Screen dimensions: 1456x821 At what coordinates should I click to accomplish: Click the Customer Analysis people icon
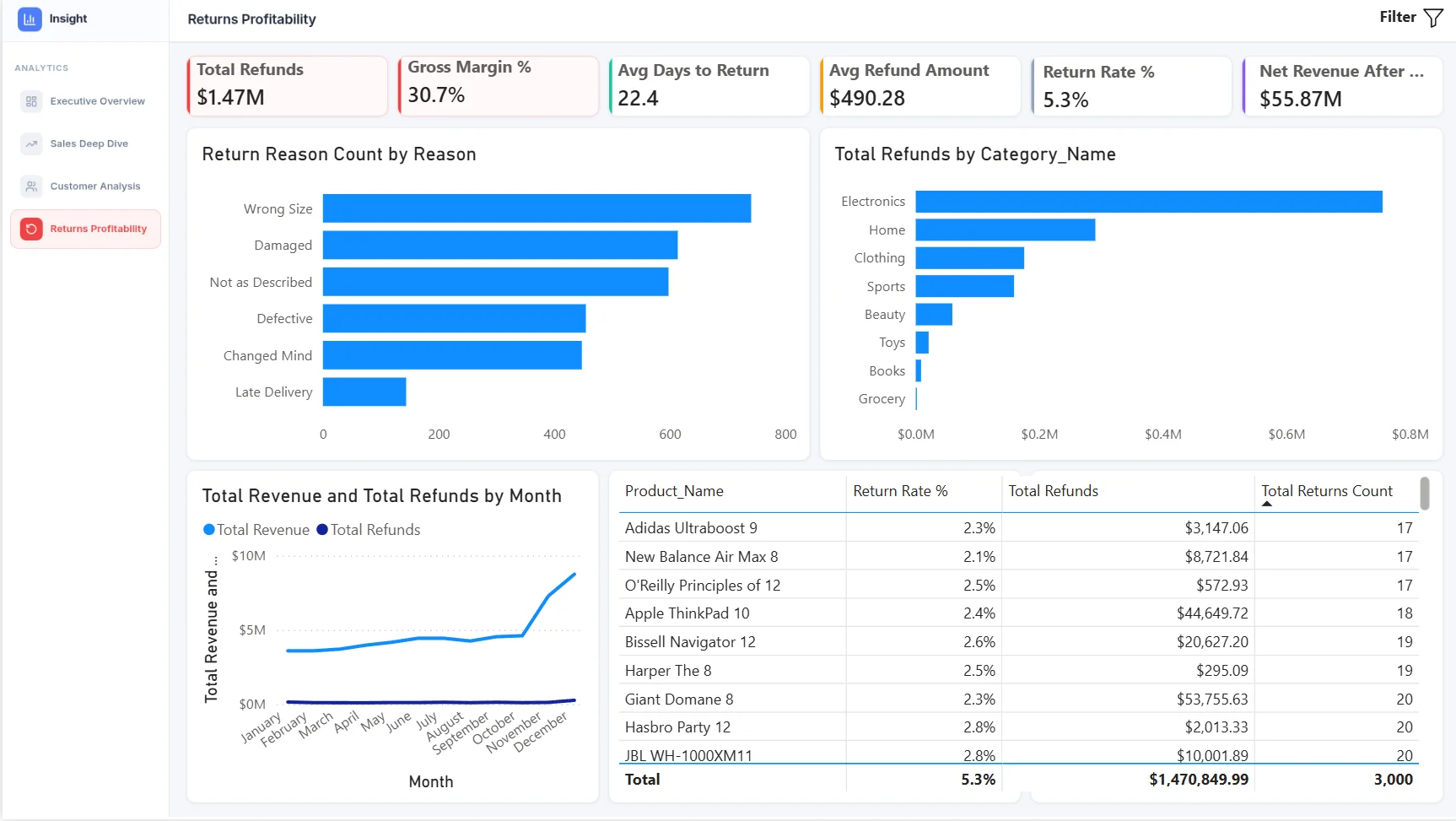[x=31, y=186]
